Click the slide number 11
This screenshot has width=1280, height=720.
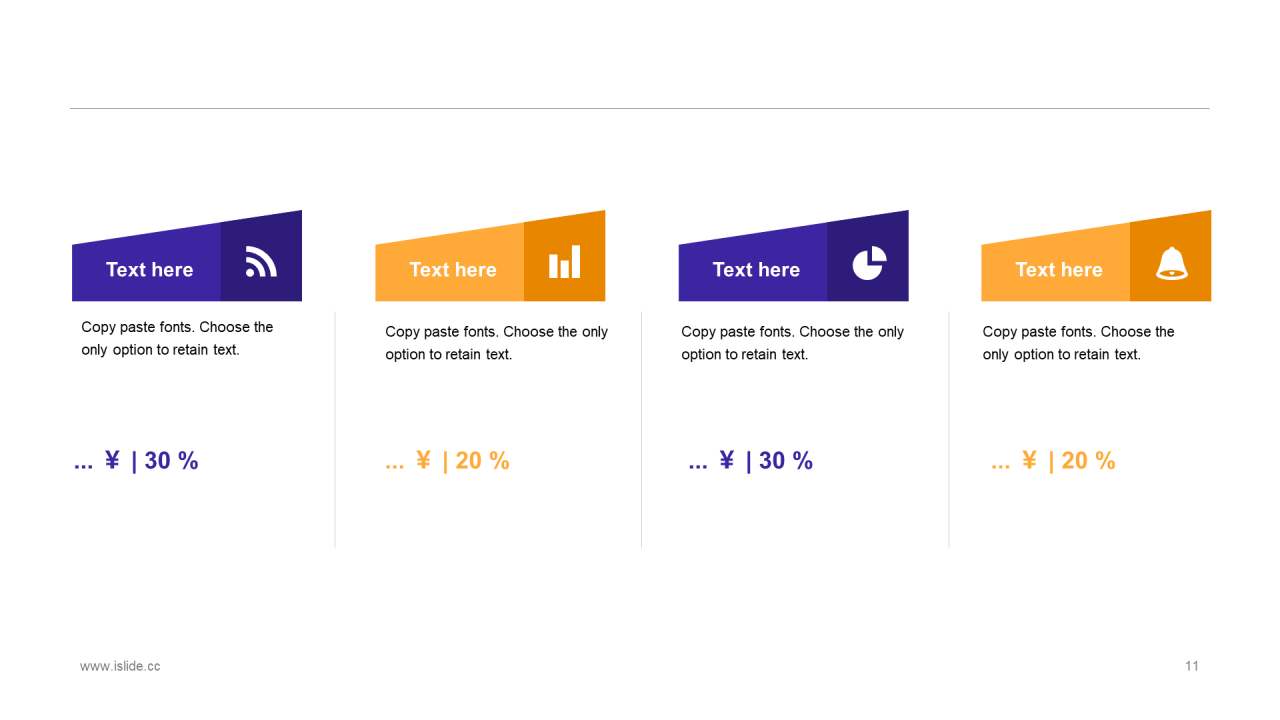point(1192,666)
